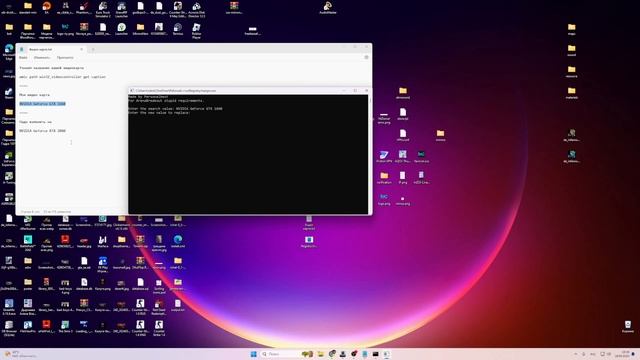Open the MSI Afterburner desktop shortcut

pyautogui.click(x=28, y=222)
